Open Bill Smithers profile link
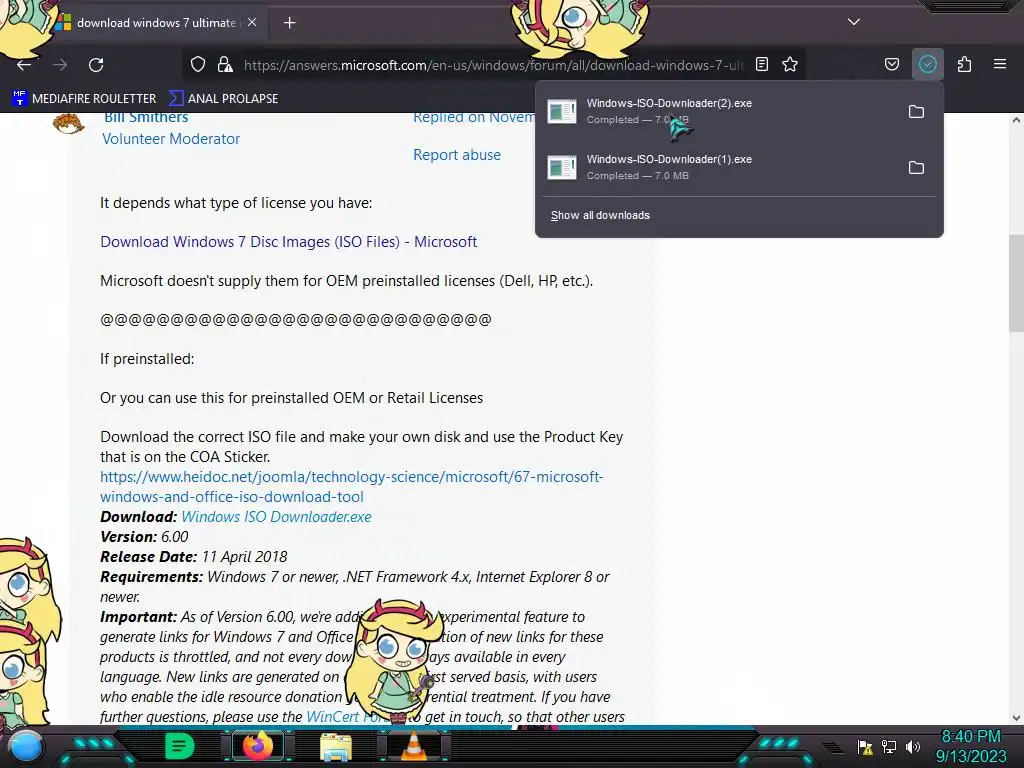1024x768 pixels. click(x=146, y=118)
